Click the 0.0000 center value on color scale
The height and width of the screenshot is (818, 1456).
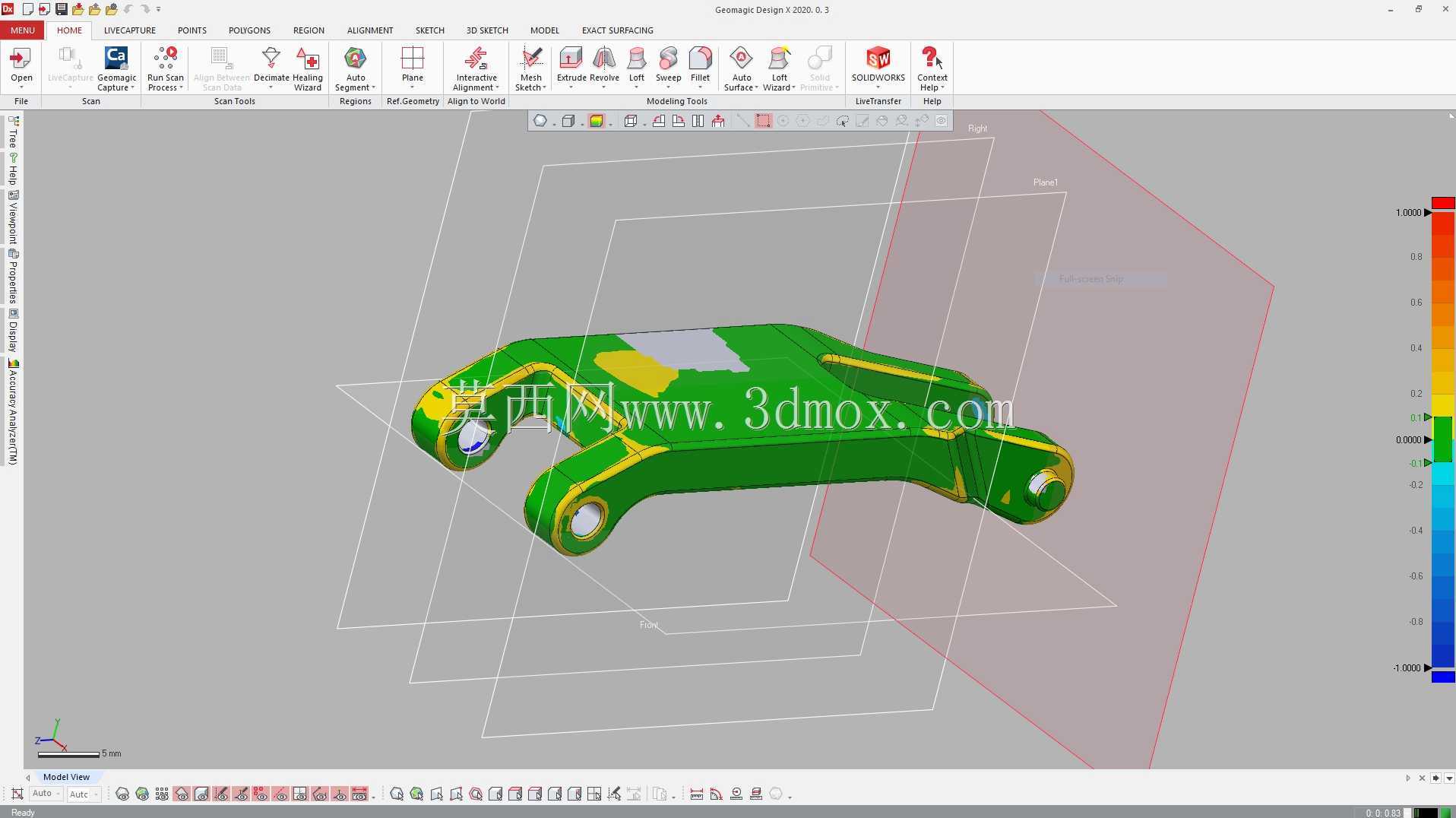pos(1408,440)
